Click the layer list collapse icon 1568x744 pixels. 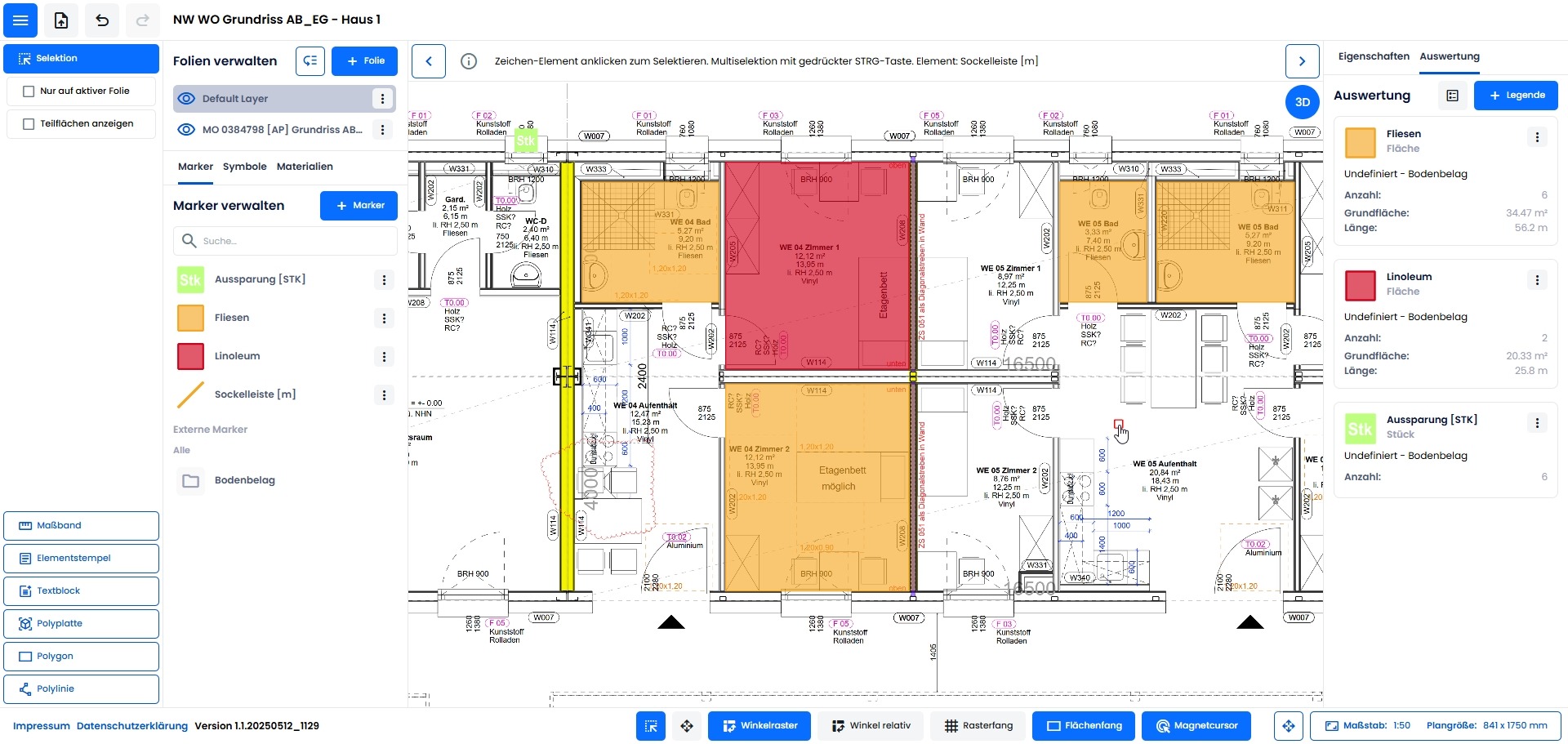tap(310, 61)
